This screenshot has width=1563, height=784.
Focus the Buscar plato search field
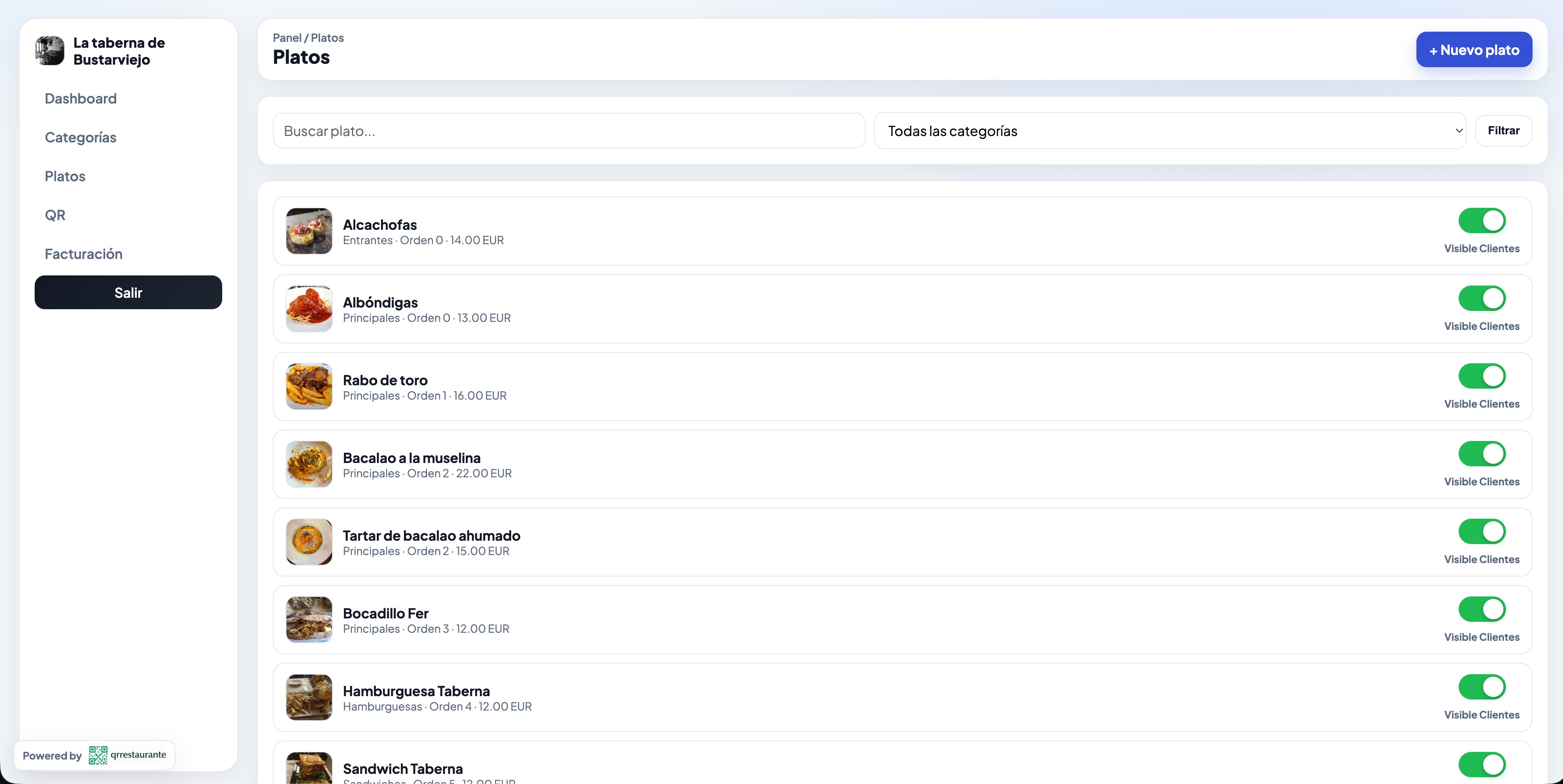[569, 131]
